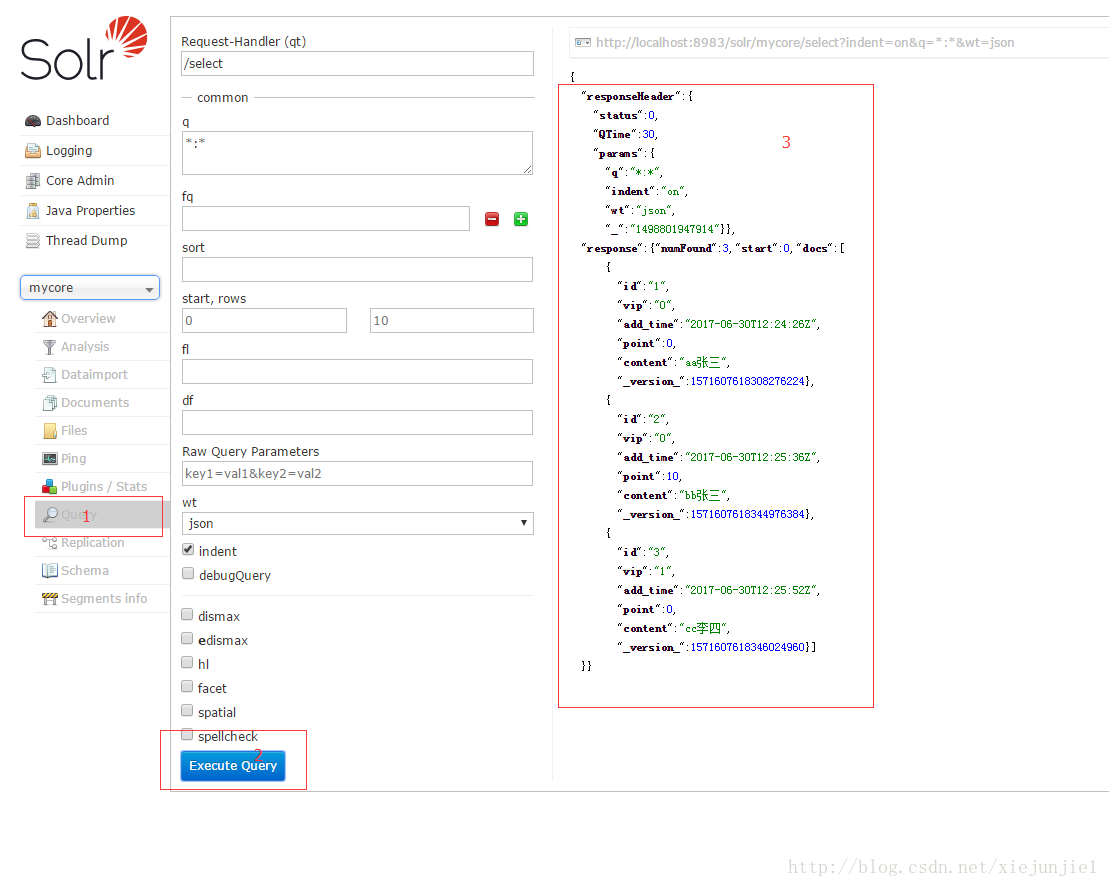This screenshot has height=887, width=1109.
Task: Open the mycore core selector dropdown
Action: [90, 288]
